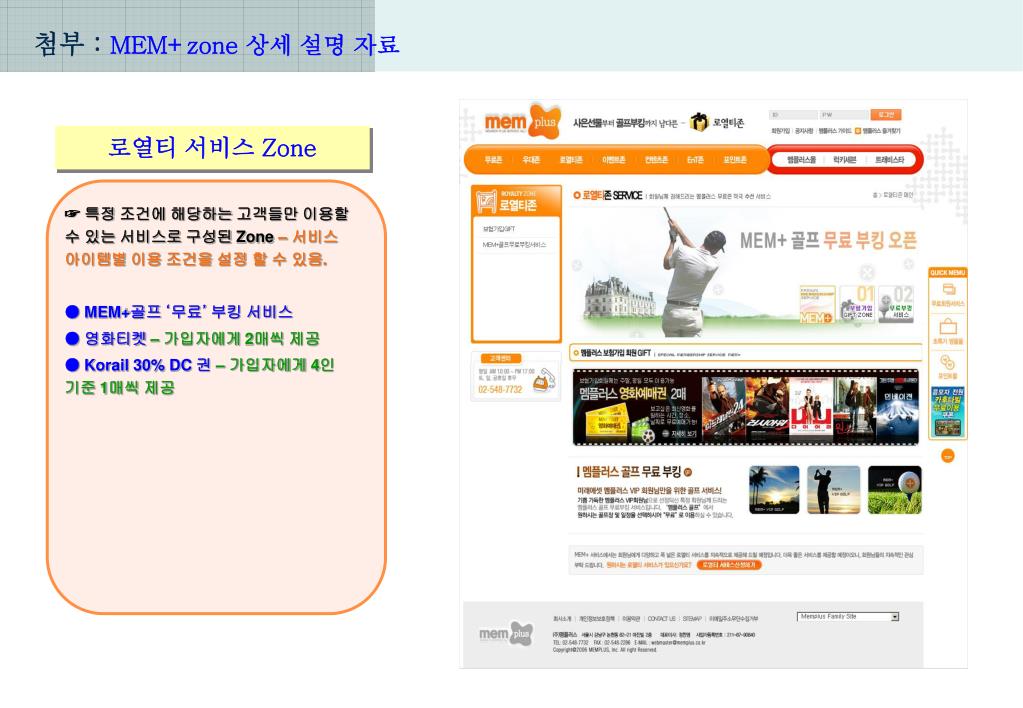This screenshot has height=708, width=1023.
Task: Click the telephone icon in customer center box
Action: pos(543,380)
